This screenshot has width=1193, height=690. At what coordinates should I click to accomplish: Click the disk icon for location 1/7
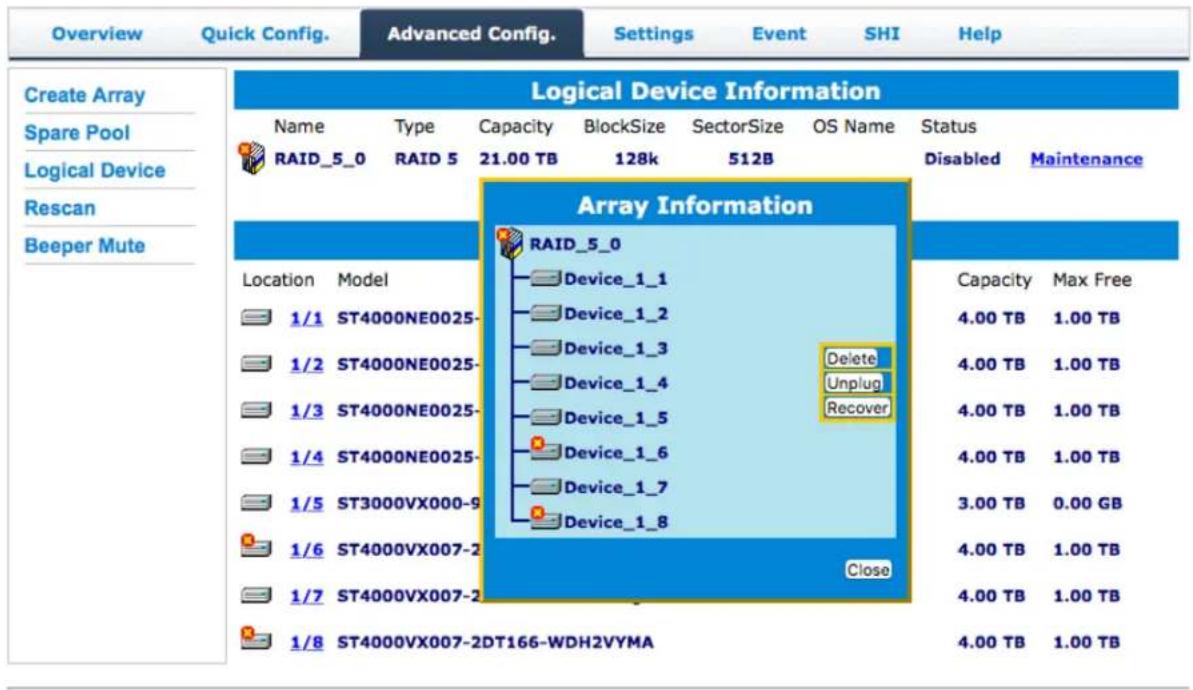coord(256,595)
